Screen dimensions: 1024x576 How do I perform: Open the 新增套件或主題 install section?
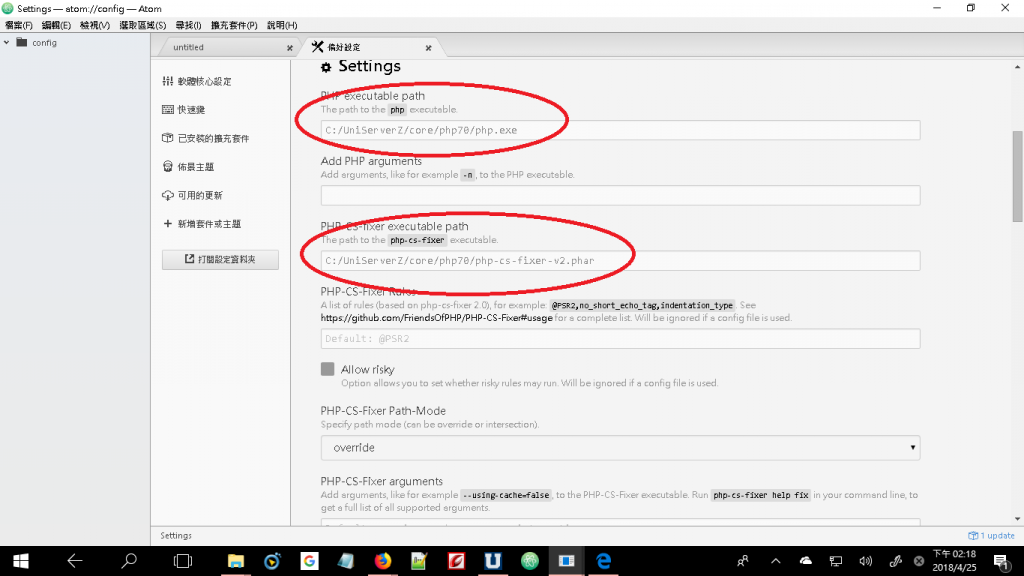(x=202, y=224)
